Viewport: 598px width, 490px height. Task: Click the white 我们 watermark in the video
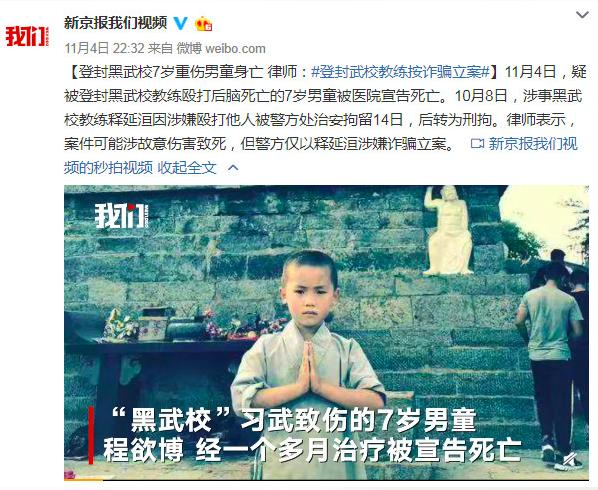[x=121, y=216]
